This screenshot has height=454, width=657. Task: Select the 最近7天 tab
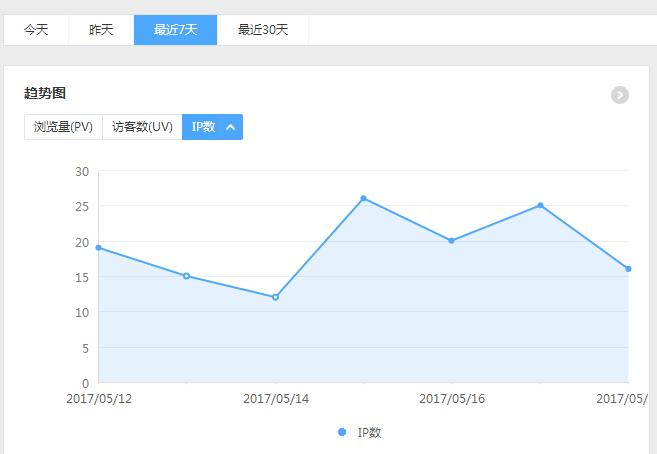click(x=175, y=30)
